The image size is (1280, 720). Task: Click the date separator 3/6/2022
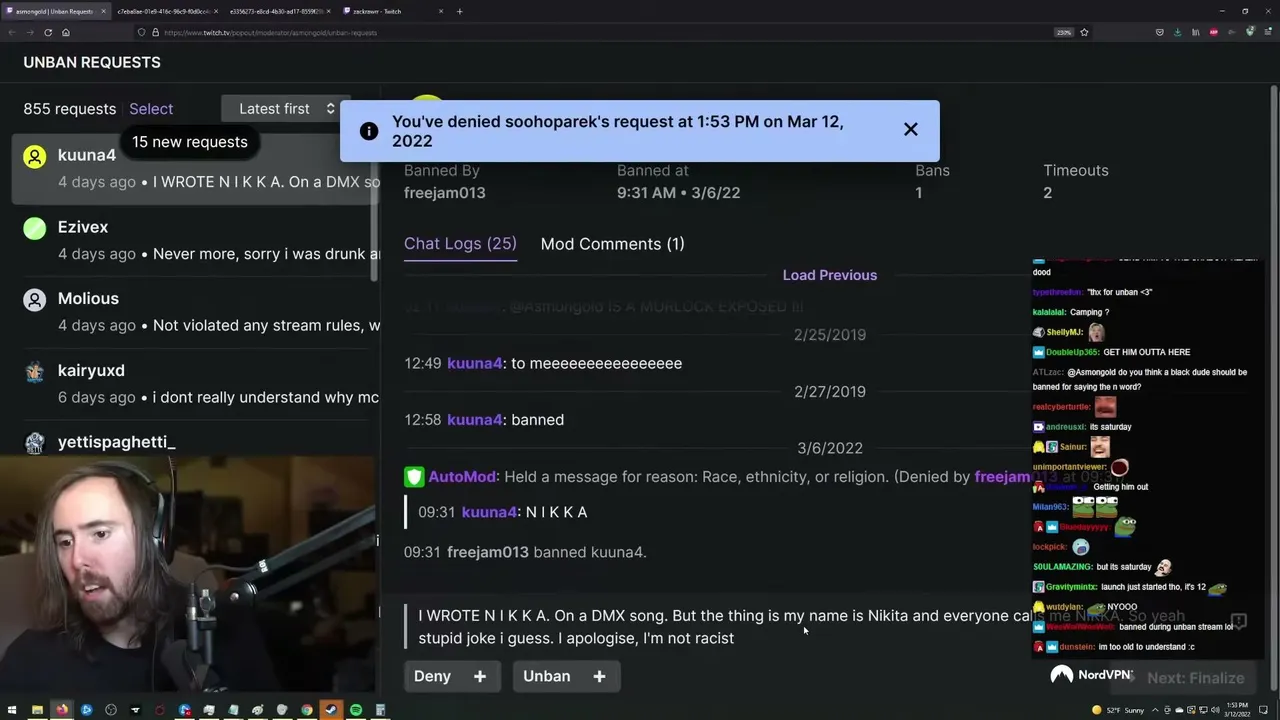[x=830, y=449]
